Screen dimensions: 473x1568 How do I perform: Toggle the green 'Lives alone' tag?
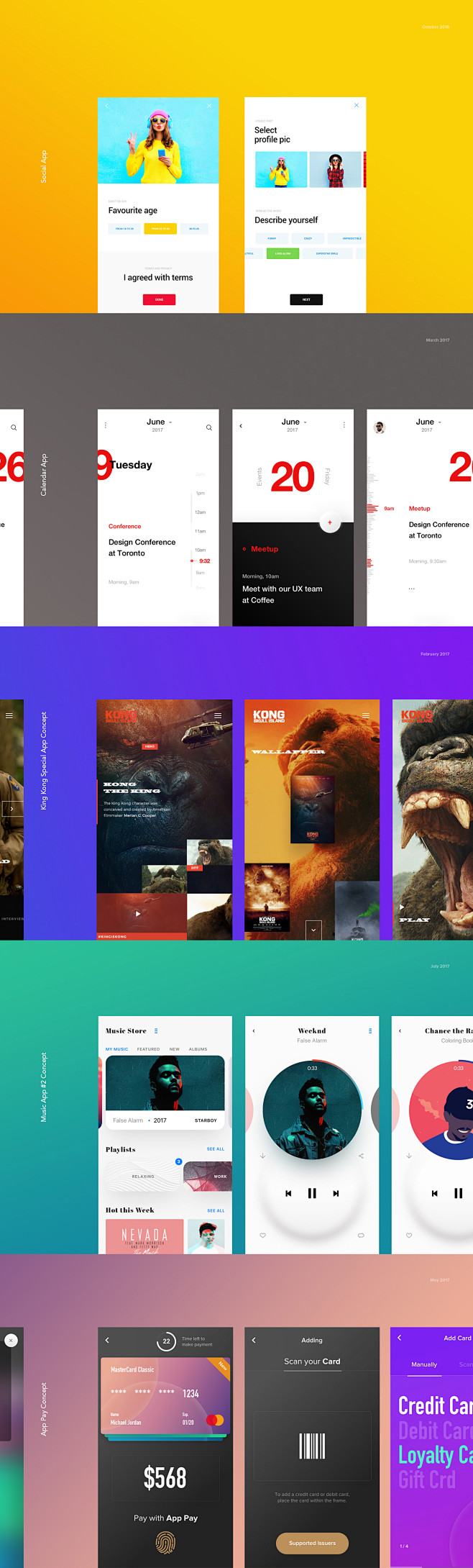pyautogui.click(x=283, y=253)
